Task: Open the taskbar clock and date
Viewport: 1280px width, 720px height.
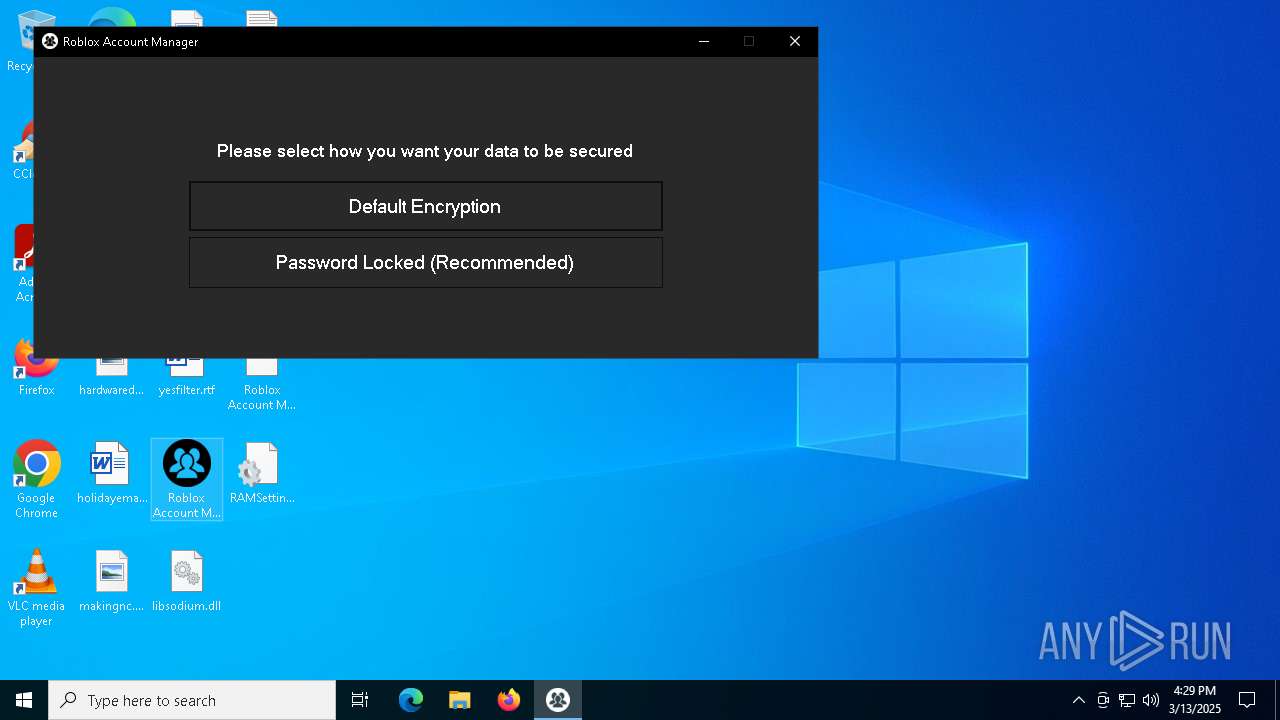Action: 1195,700
